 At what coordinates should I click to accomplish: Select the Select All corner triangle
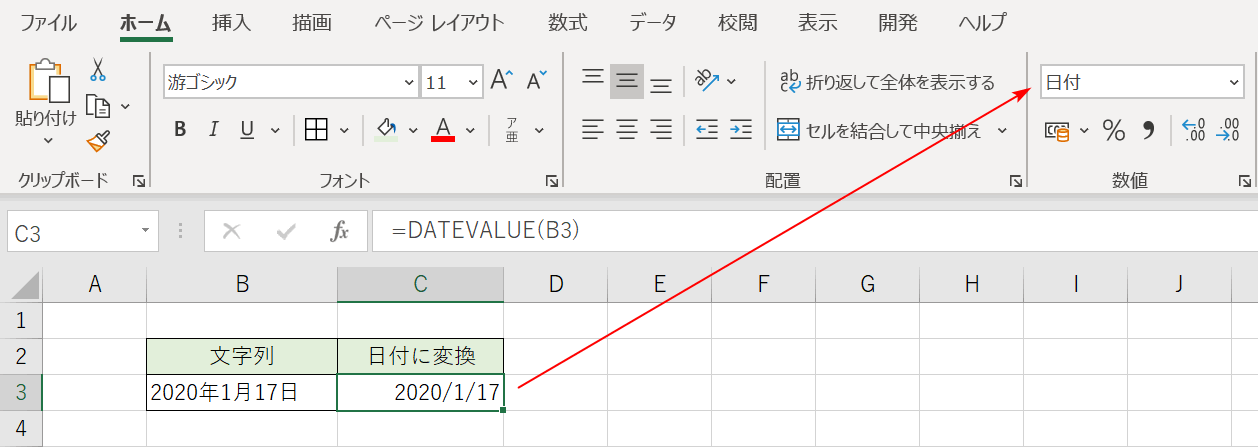tap(25, 286)
